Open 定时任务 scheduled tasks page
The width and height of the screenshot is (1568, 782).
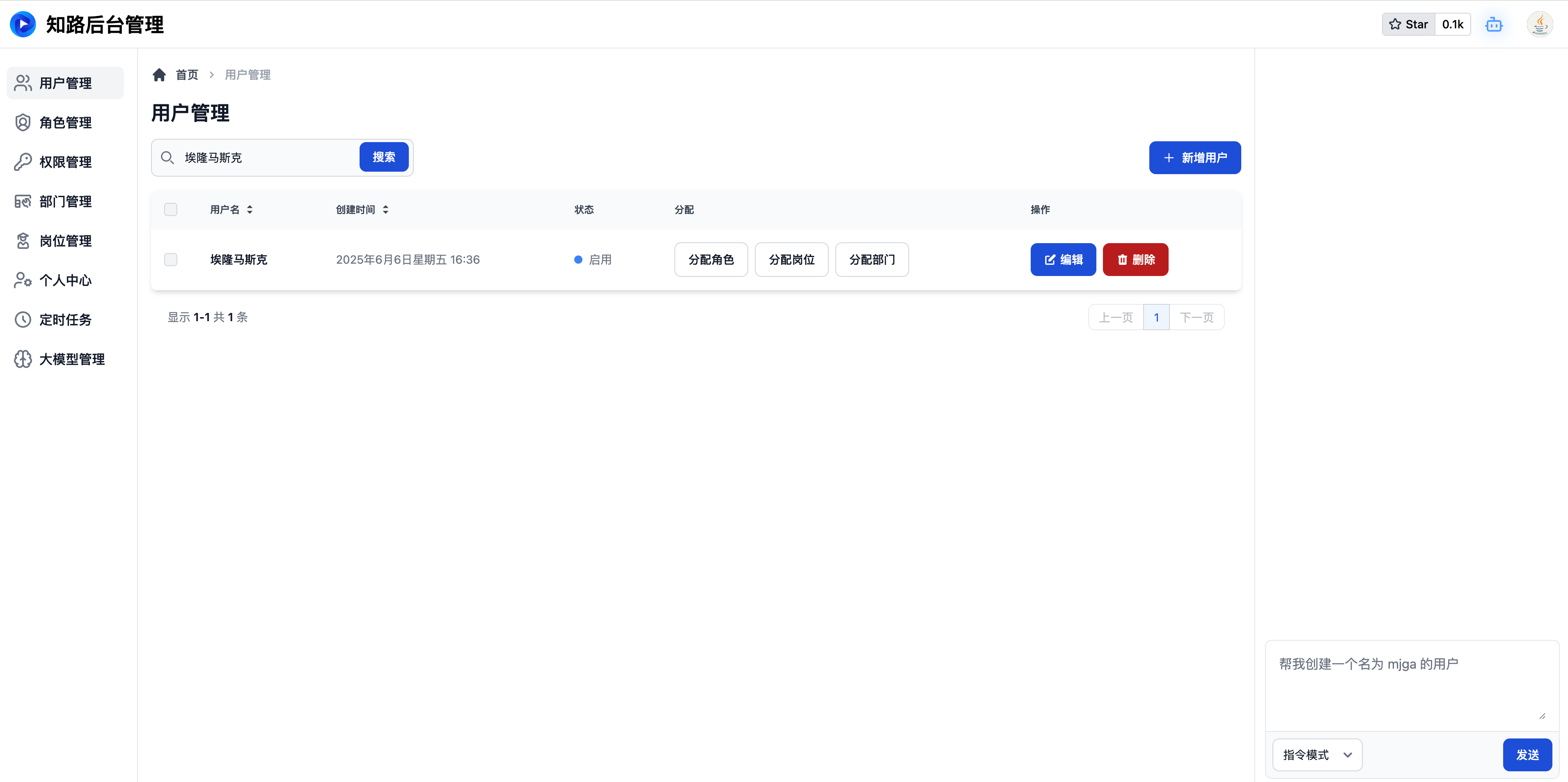pos(65,319)
